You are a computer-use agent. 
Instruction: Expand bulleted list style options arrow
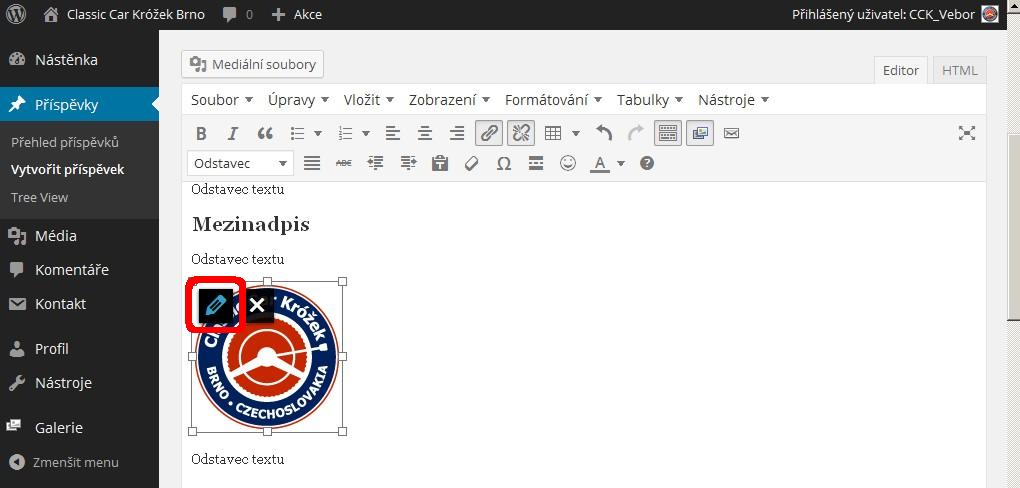[318, 133]
